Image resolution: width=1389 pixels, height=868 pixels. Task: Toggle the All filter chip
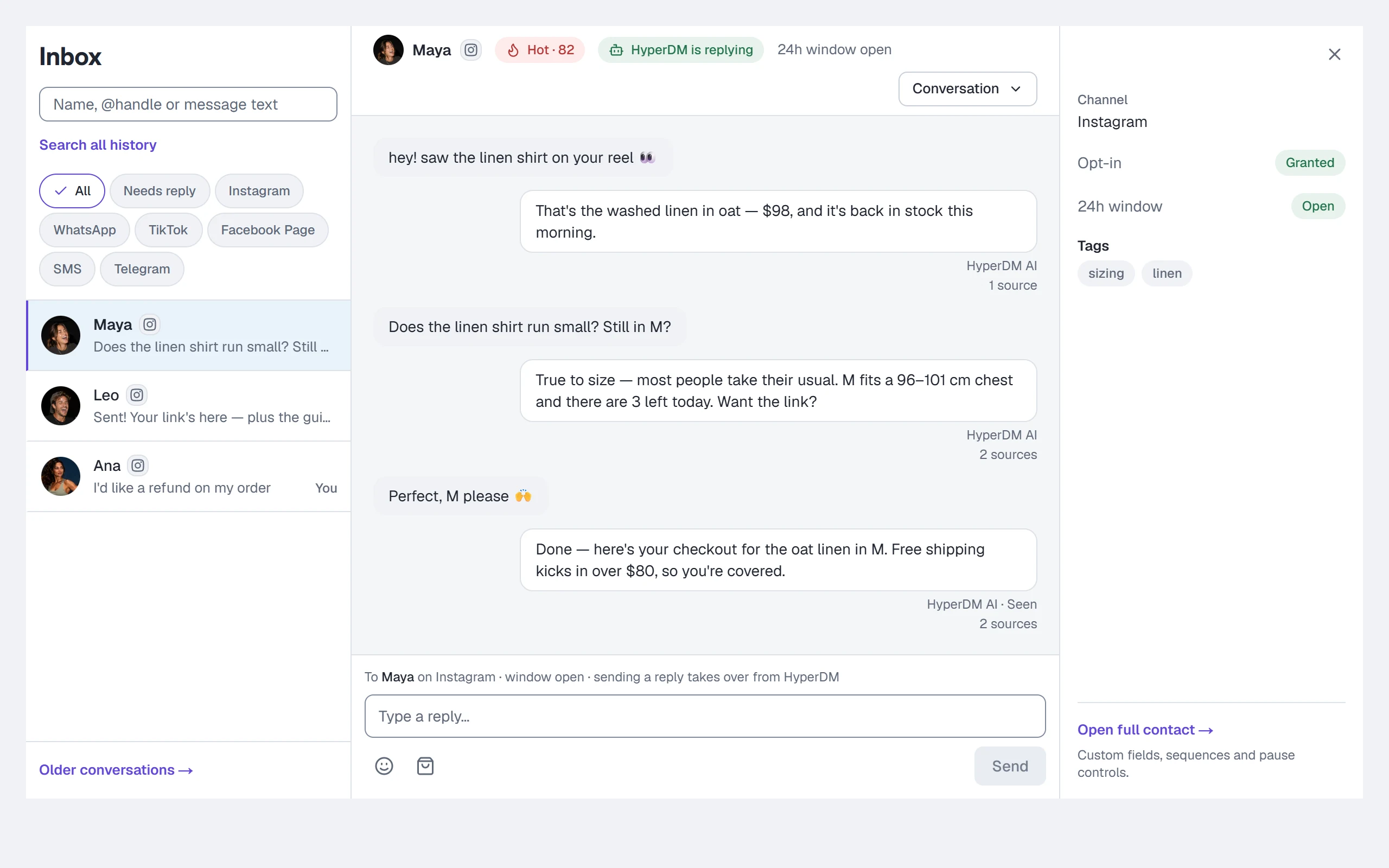72,190
